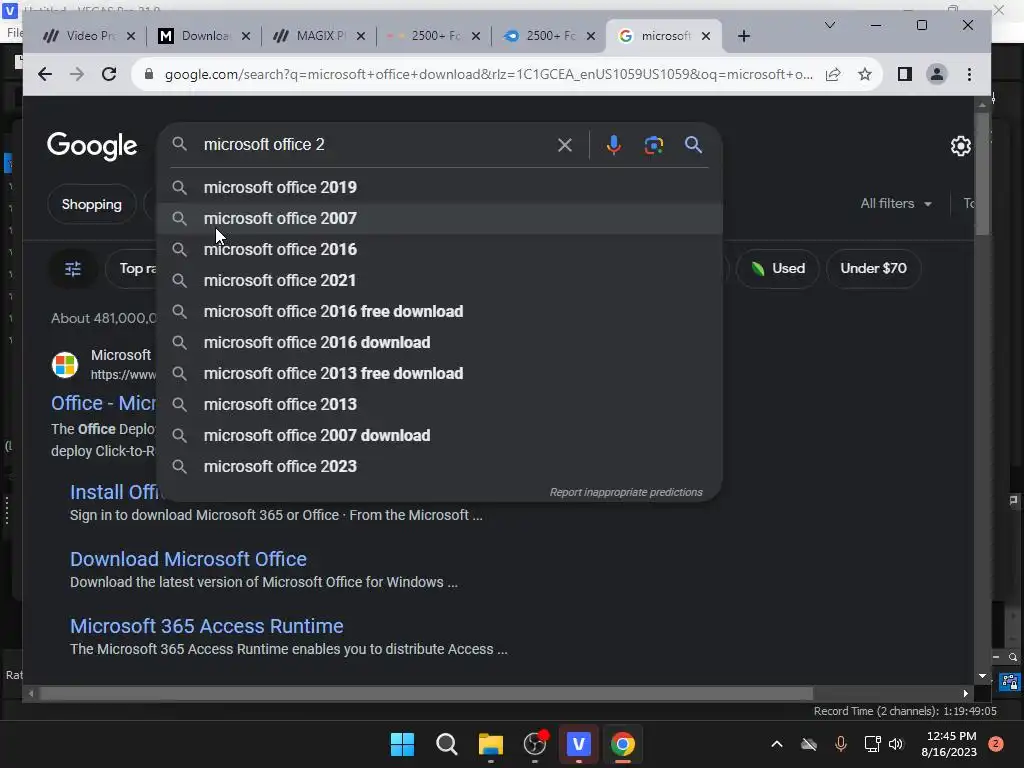Switch to the Download tab
This screenshot has width=1024, height=768.
[204, 36]
